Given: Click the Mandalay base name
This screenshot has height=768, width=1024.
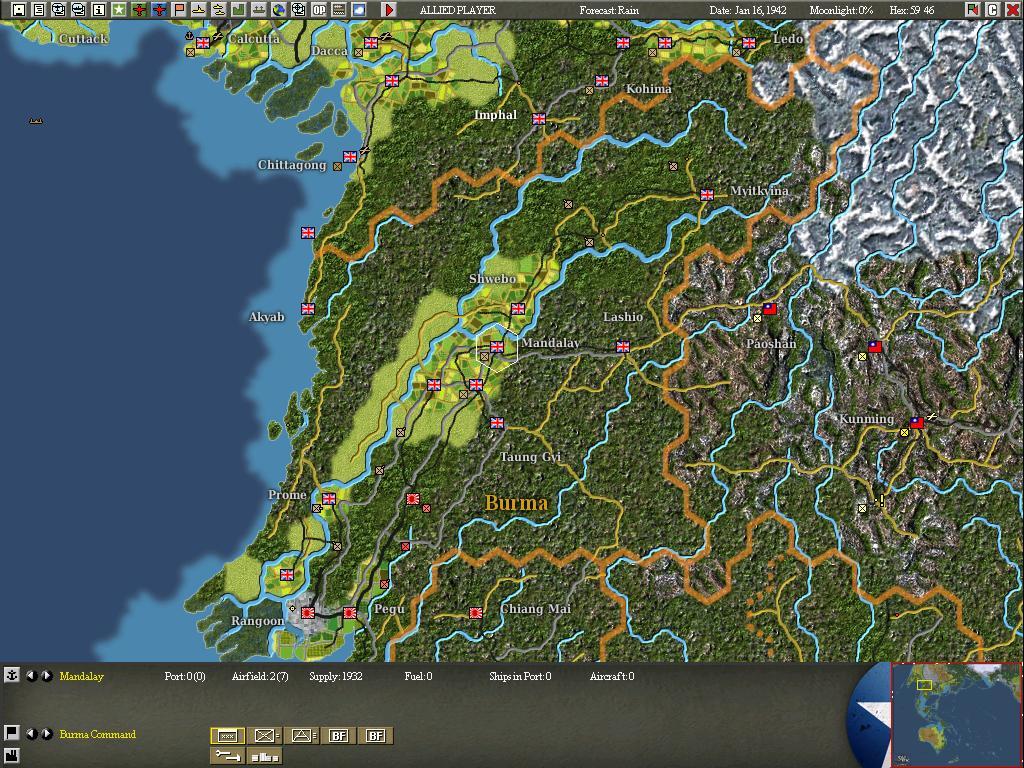Looking at the screenshot, I should 82,677.
